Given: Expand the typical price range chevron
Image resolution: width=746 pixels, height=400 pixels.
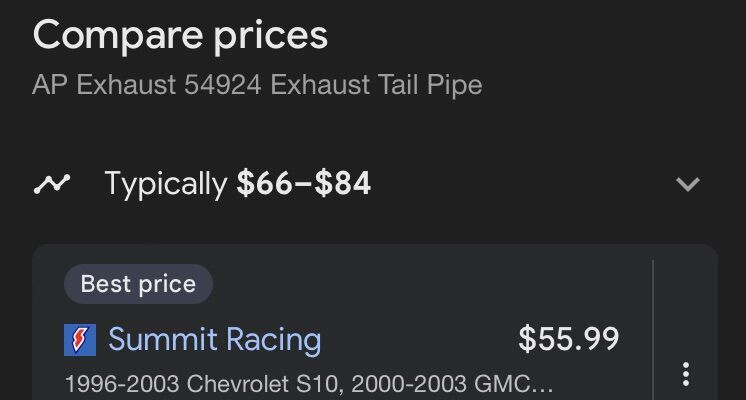Looking at the screenshot, I should (687, 185).
